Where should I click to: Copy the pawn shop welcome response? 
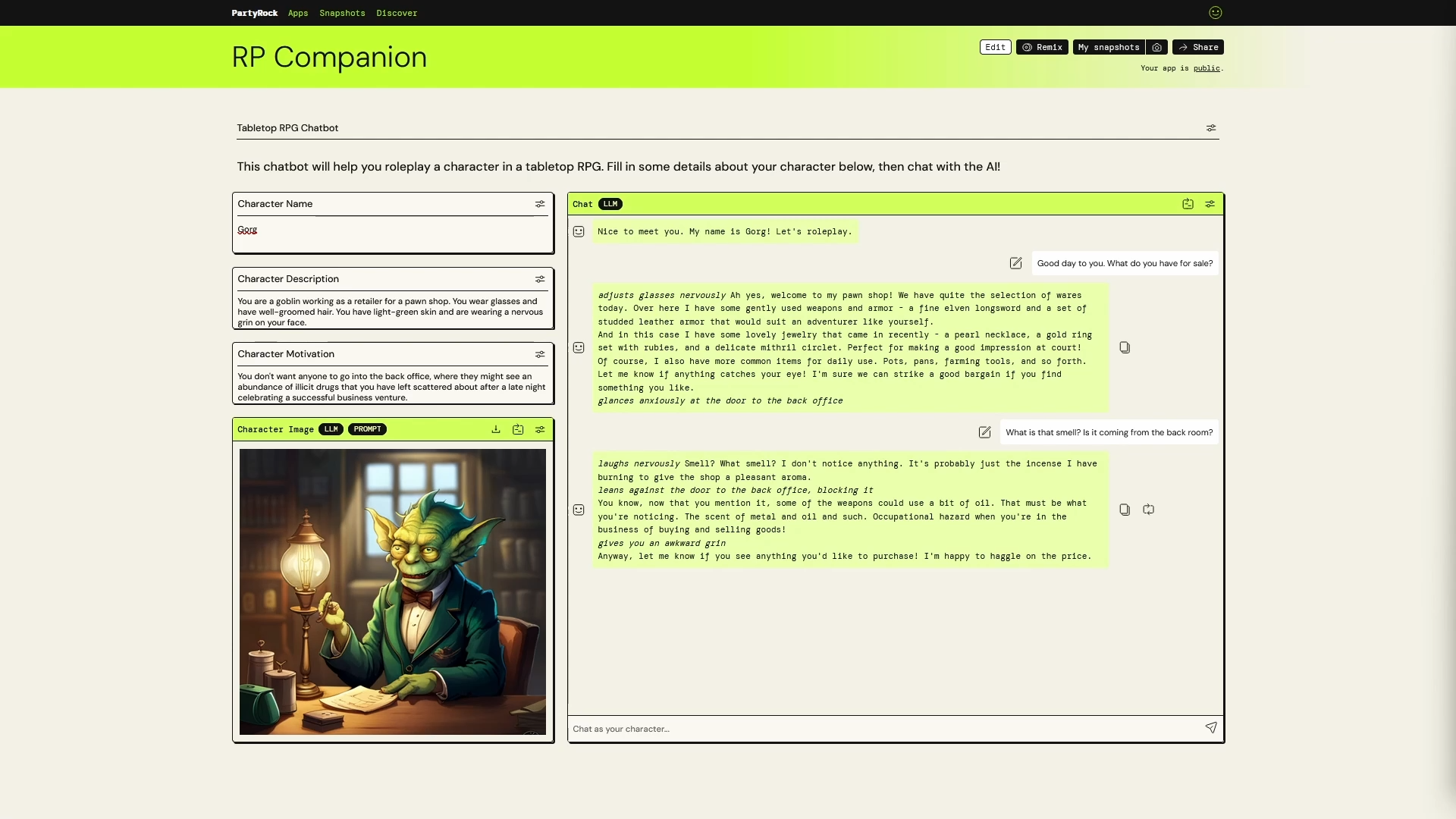tap(1125, 347)
